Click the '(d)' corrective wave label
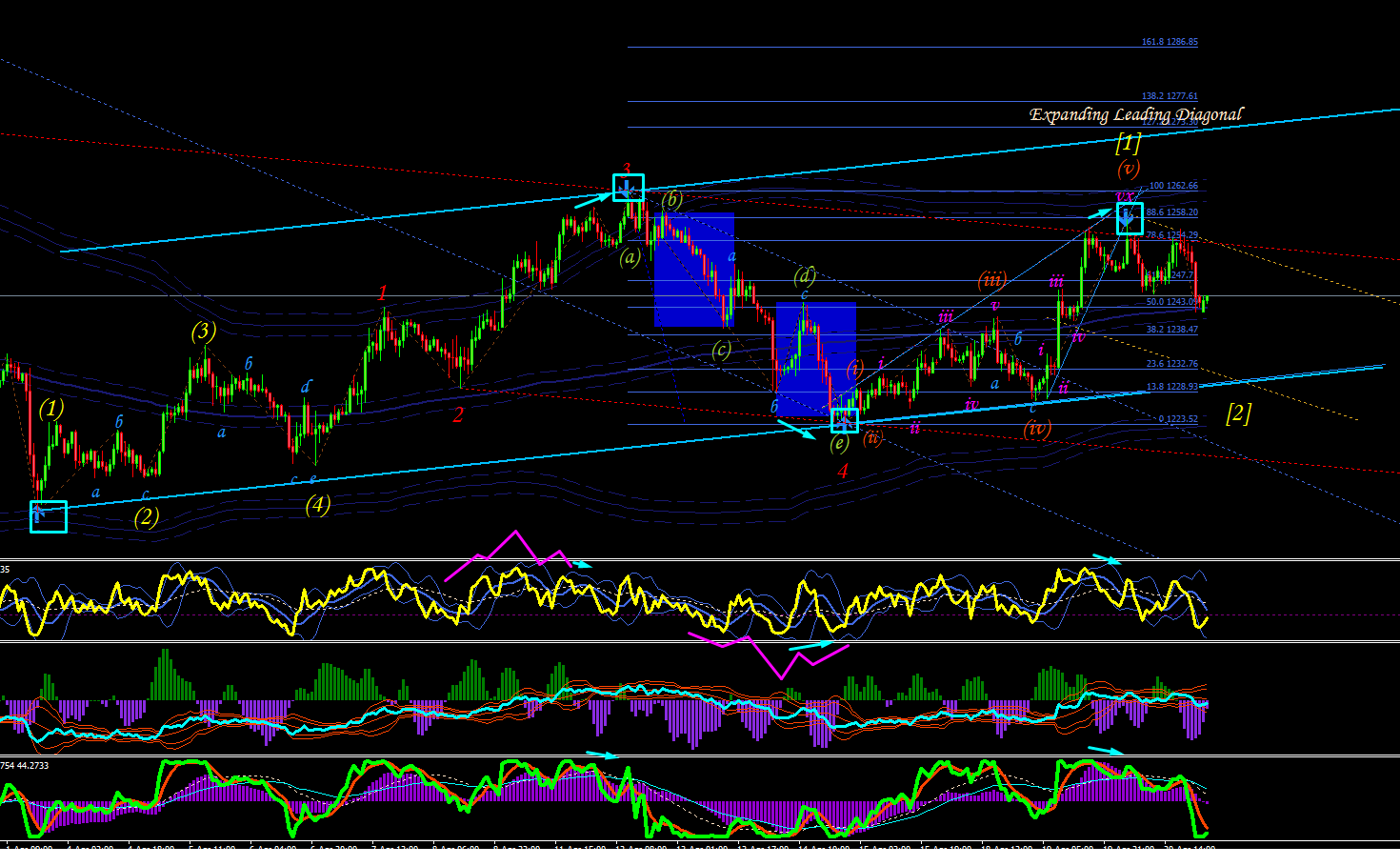The width and height of the screenshot is (1400, 866). point(805,276)
